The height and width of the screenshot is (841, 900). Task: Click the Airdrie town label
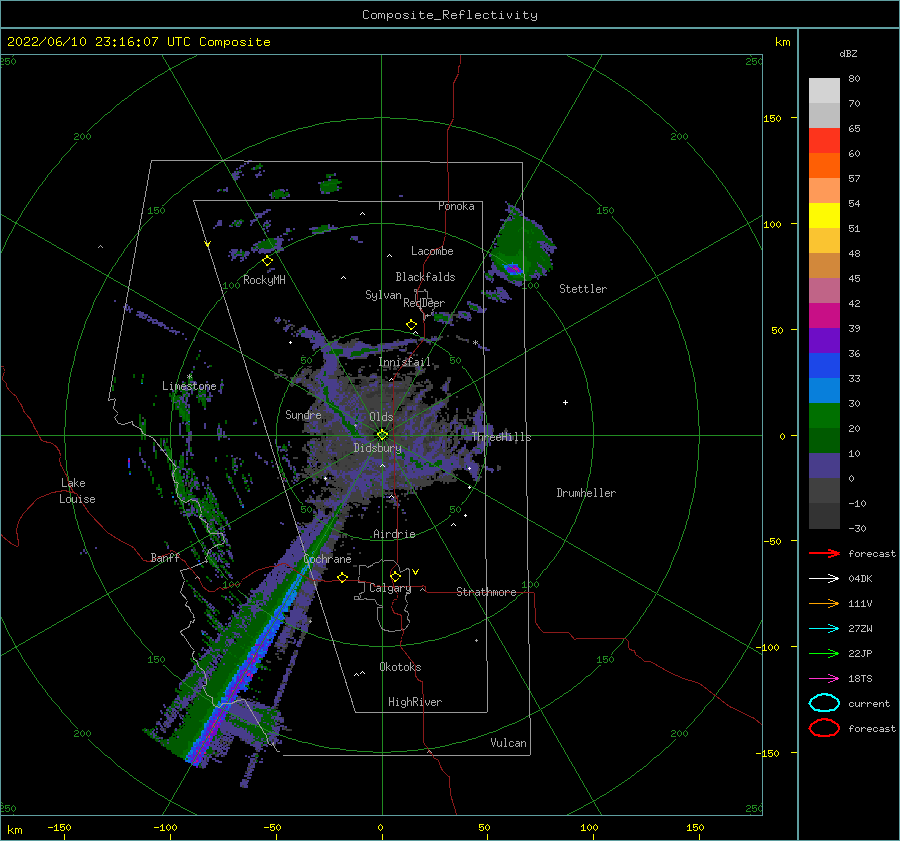(394, 534)
